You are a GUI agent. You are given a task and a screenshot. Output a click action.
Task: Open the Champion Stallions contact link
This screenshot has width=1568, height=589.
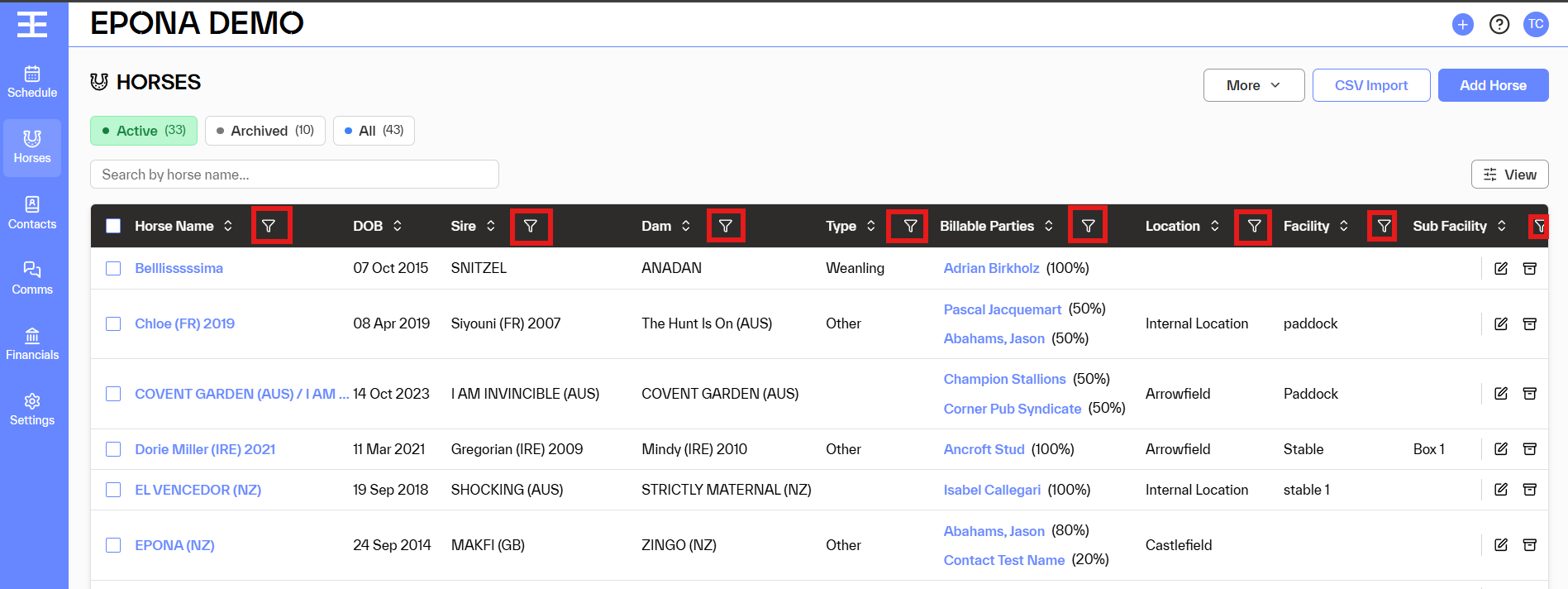pyautogui.click(x=1004, y=379)
